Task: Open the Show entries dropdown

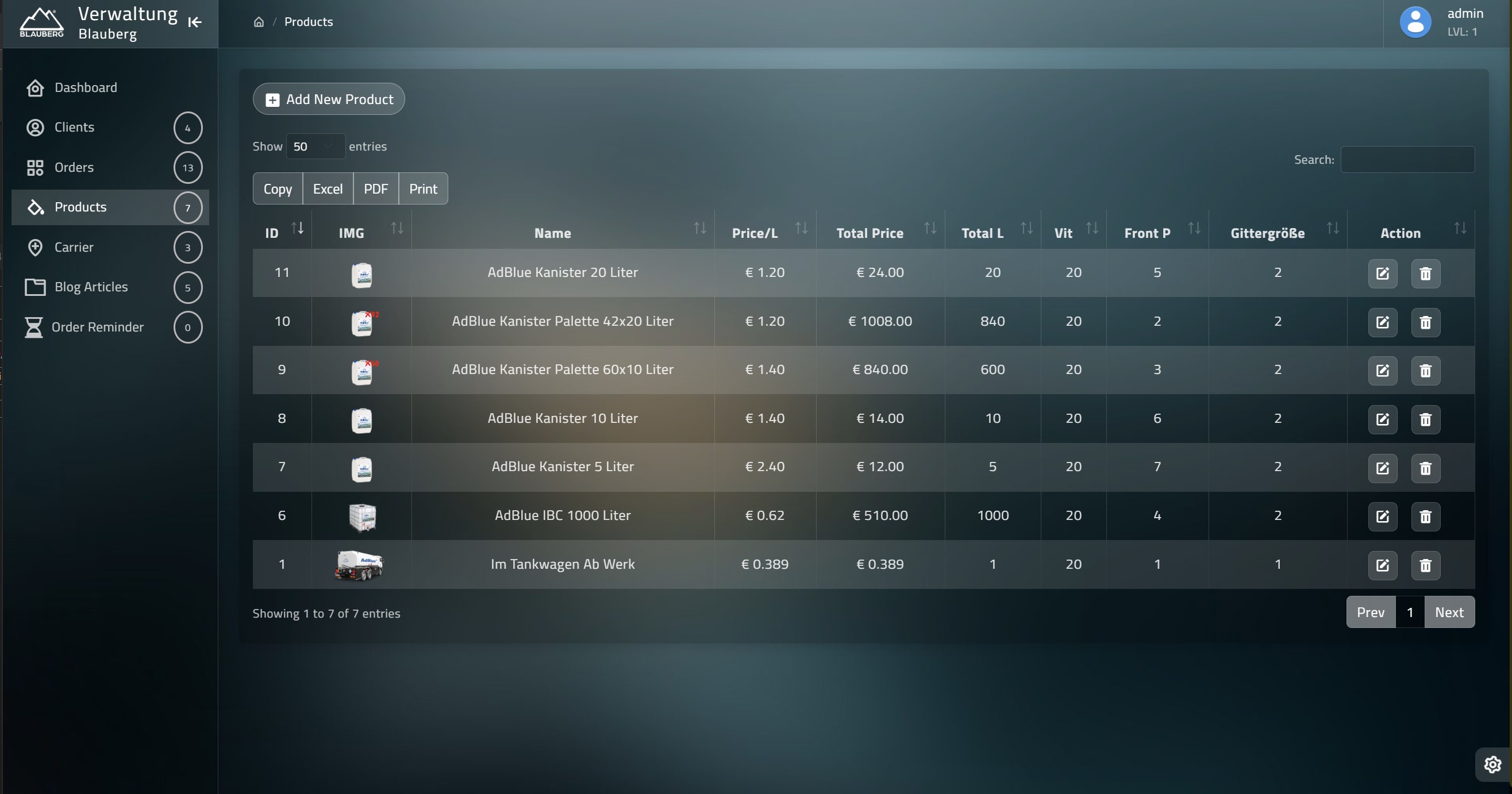Action: (x=316, y=146)
